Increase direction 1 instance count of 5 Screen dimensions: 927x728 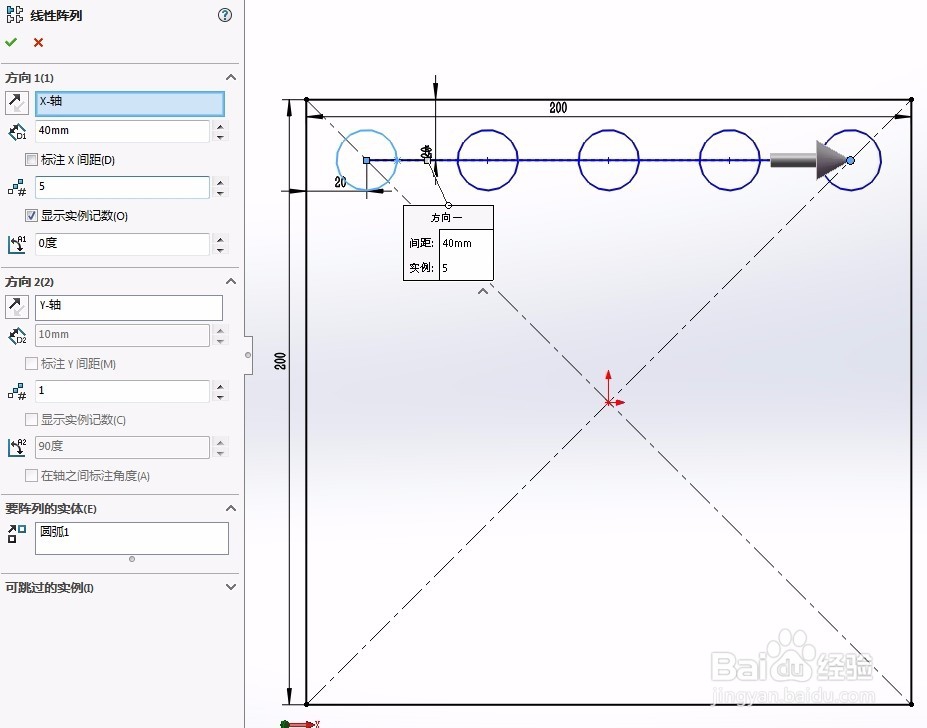221,182
